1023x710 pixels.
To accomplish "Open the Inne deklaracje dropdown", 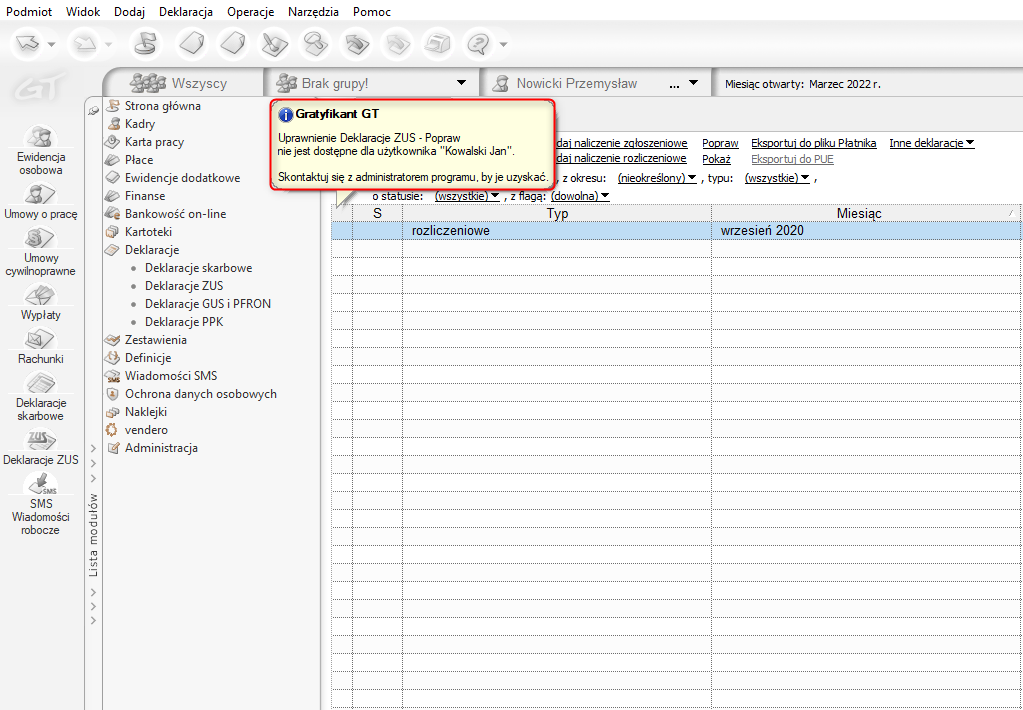I will [x=931, y=143].
